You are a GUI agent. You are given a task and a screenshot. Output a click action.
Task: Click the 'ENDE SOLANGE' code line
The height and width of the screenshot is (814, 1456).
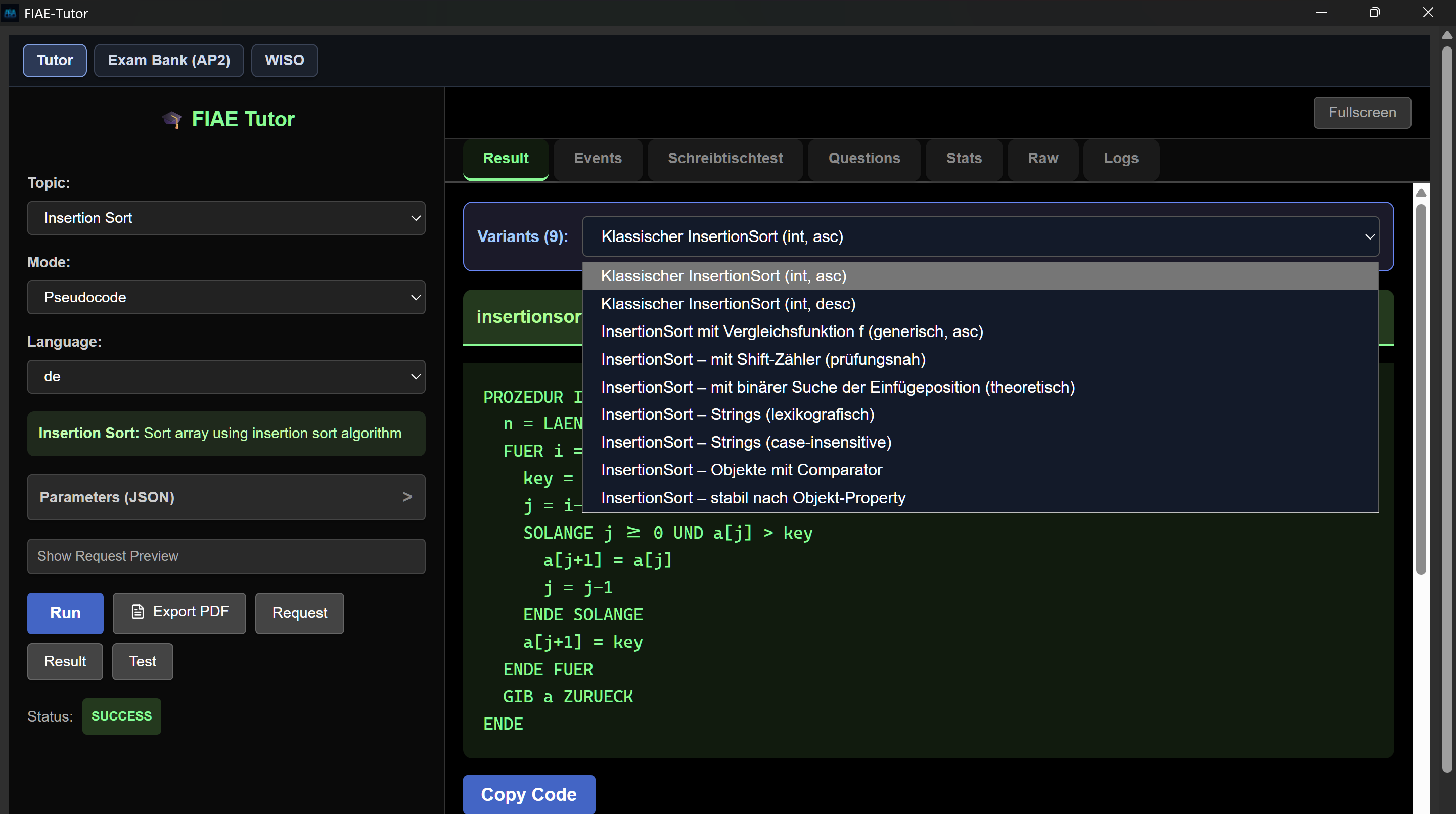coord(583,615)
